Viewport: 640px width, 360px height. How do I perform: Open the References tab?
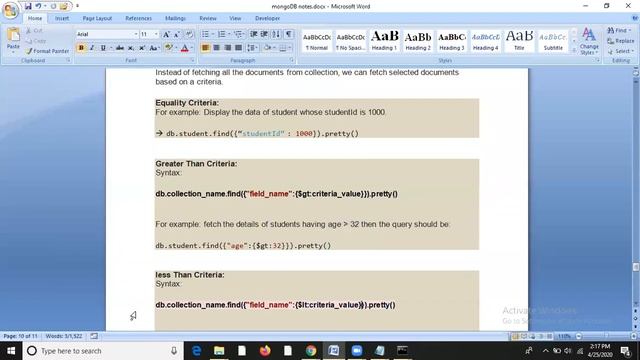pyautogui.click(x=138, y=18)
